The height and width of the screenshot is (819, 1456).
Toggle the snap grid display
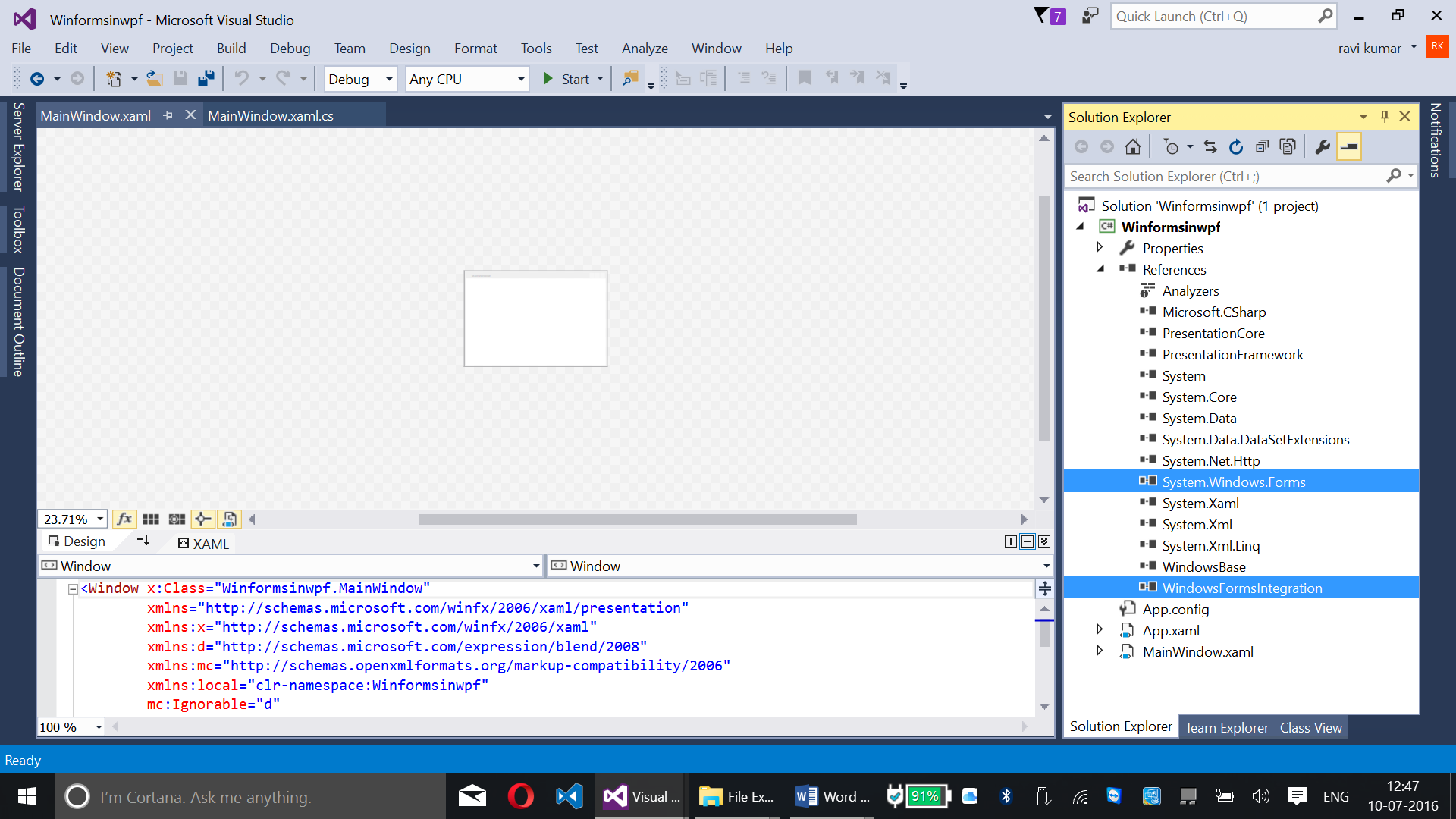coord(151,519)
